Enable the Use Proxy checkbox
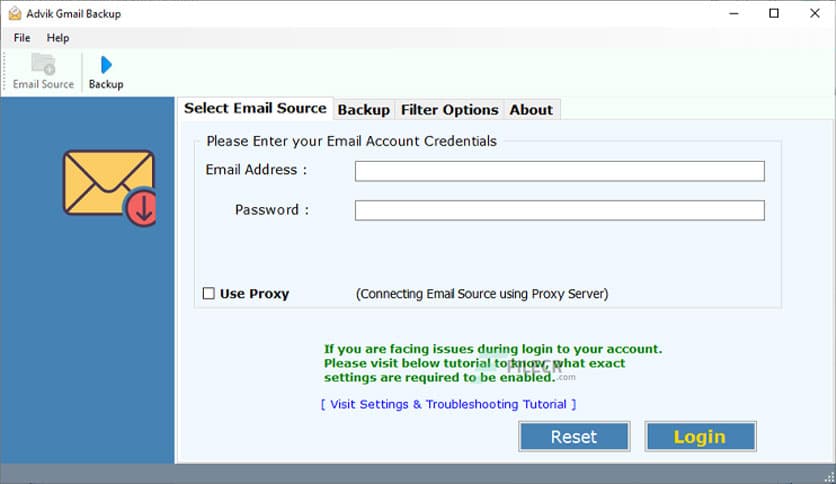This screenshot has width=836, height=484. 209,294
